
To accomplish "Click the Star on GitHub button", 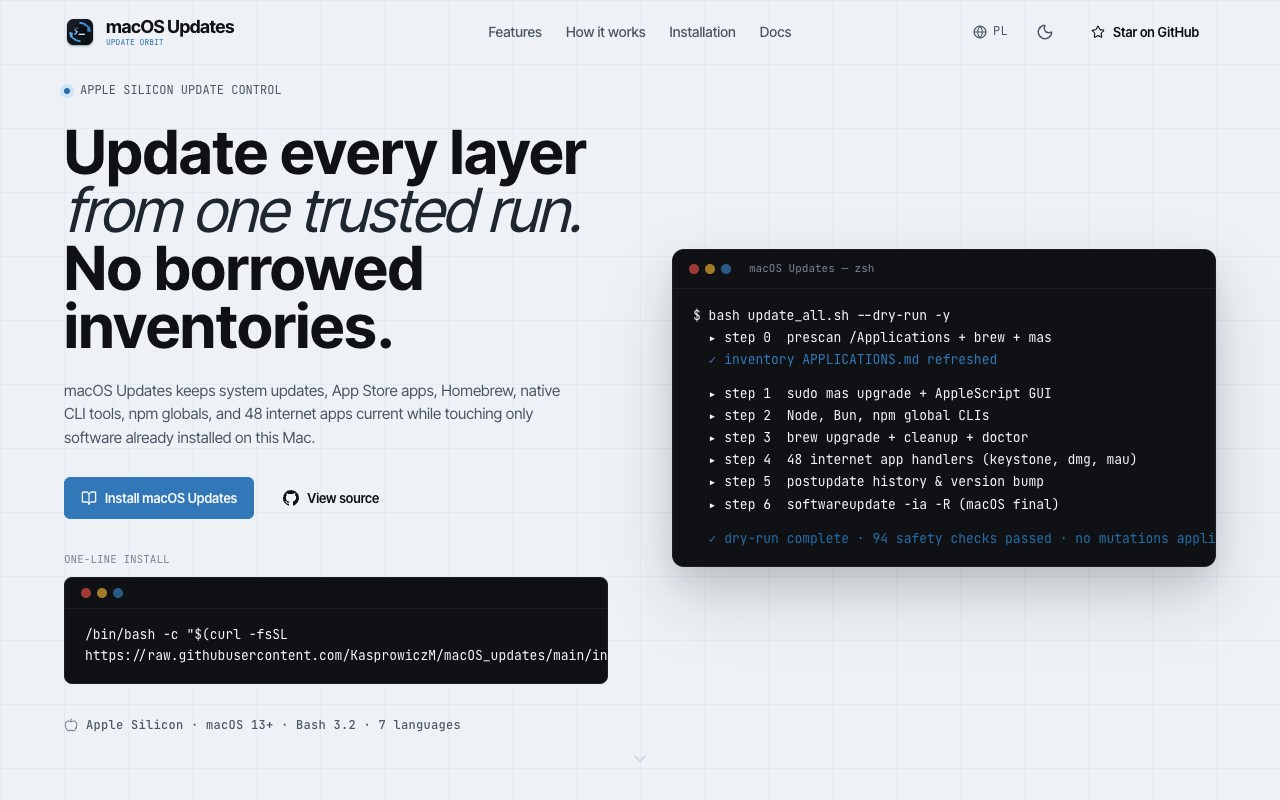I will (1145, 32).
